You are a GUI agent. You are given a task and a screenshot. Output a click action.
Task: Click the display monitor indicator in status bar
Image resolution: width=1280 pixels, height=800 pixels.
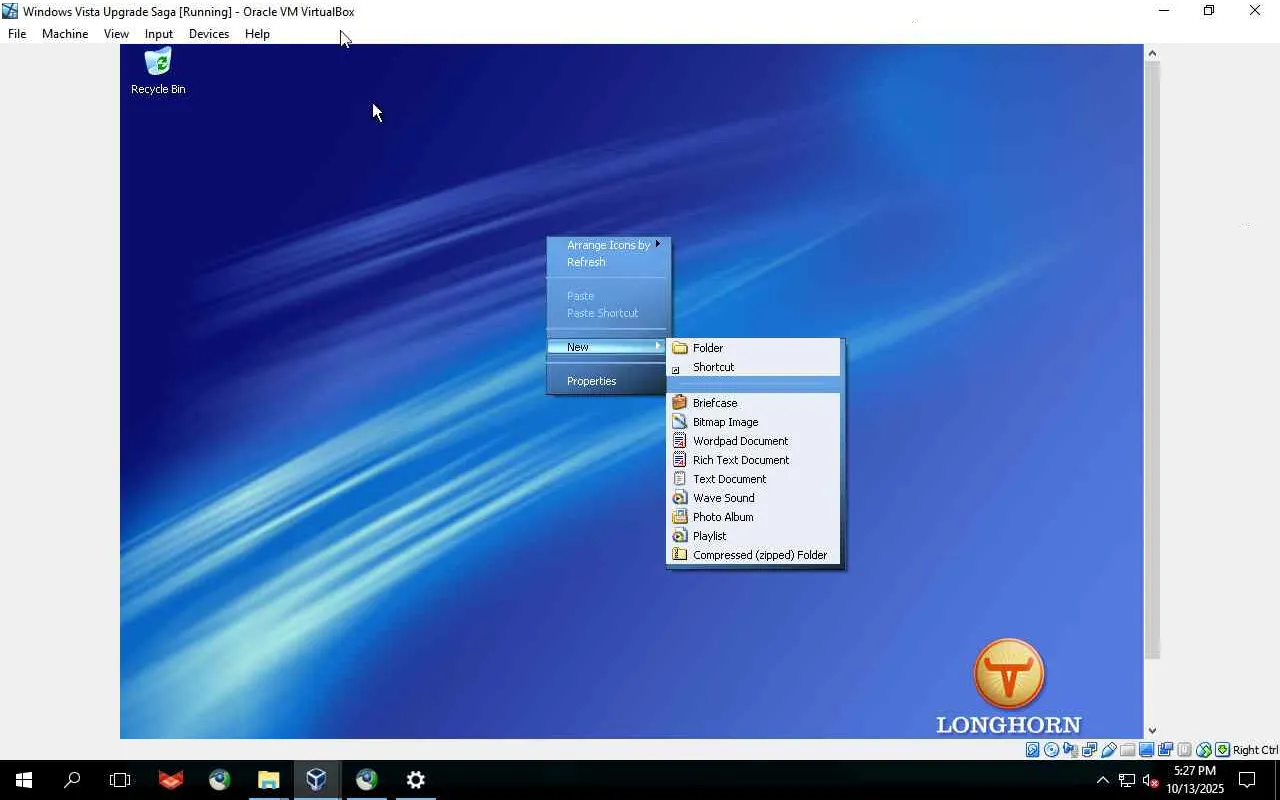pyautogui.click(x=1147, y=750)
